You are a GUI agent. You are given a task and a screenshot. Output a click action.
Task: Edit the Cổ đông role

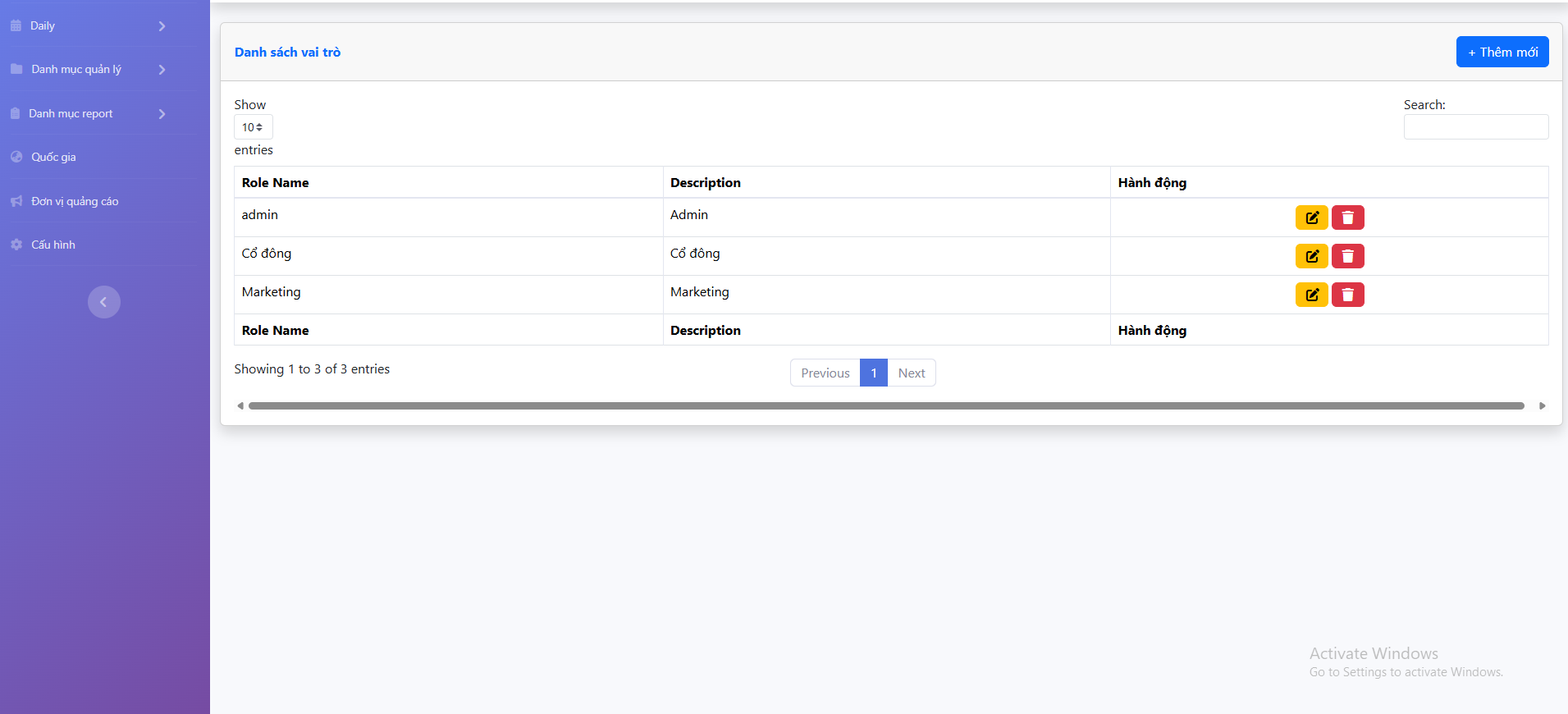point(1311,256)
